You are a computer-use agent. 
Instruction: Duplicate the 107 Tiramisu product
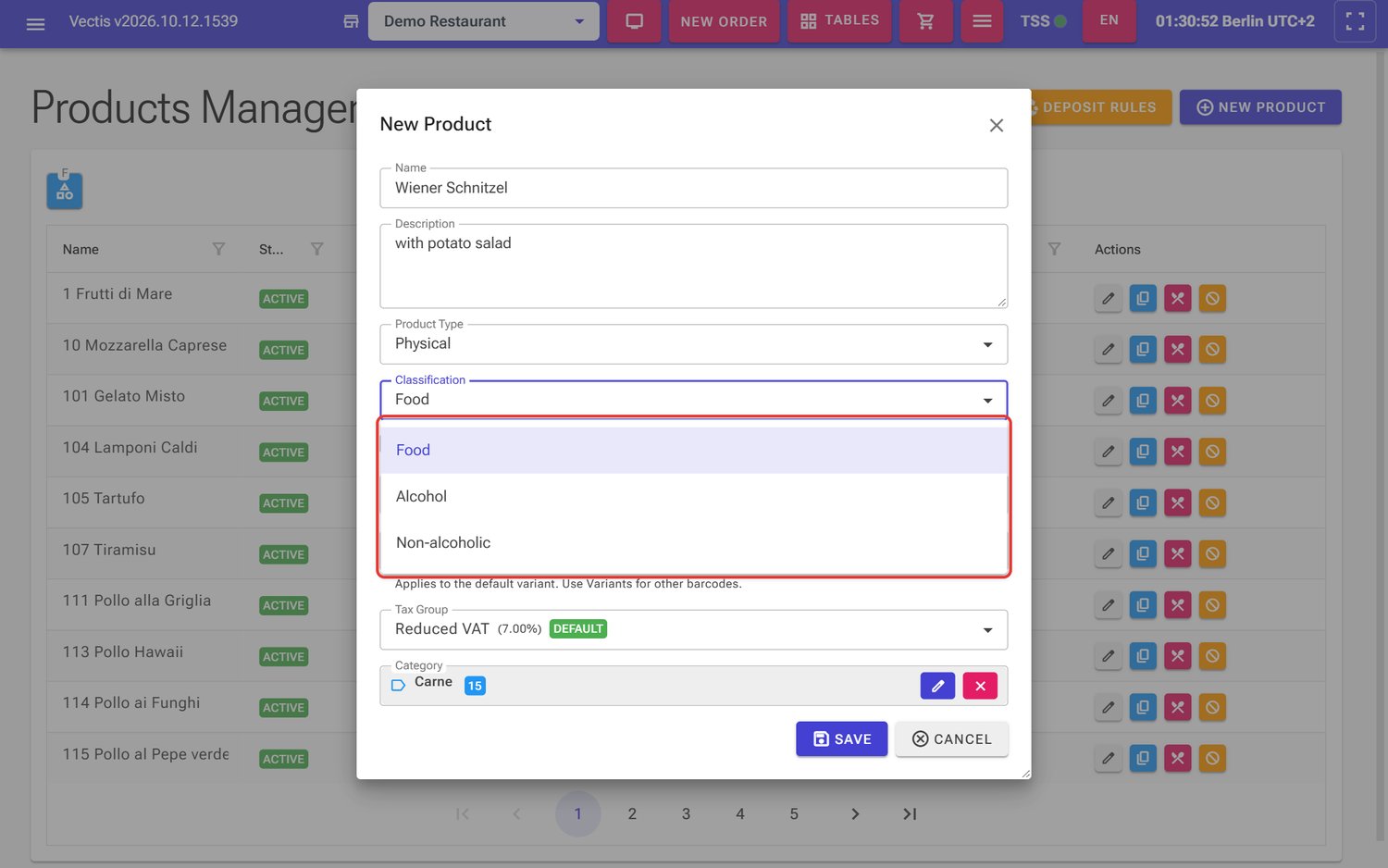click(x=1143, y=553)
